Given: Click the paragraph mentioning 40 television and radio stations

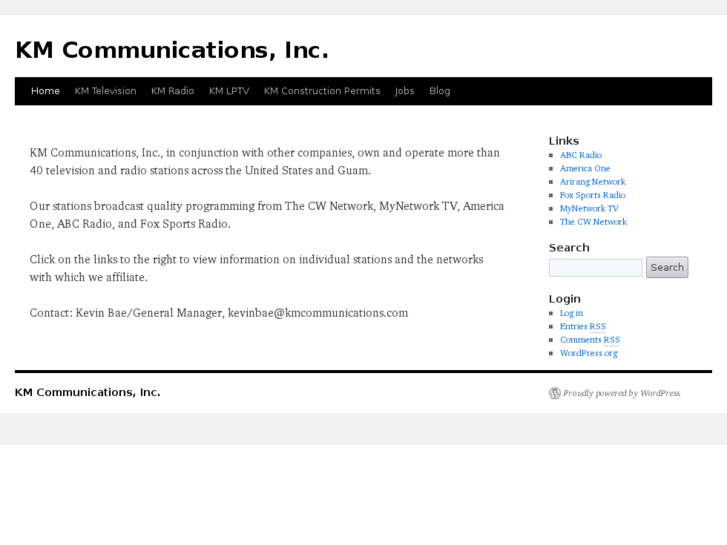Looking at the screenshot, I should point(265,161).
